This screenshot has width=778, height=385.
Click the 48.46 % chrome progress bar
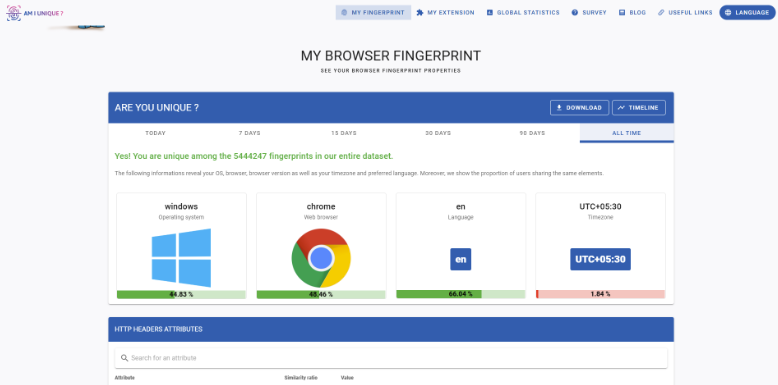coord(321,294)
